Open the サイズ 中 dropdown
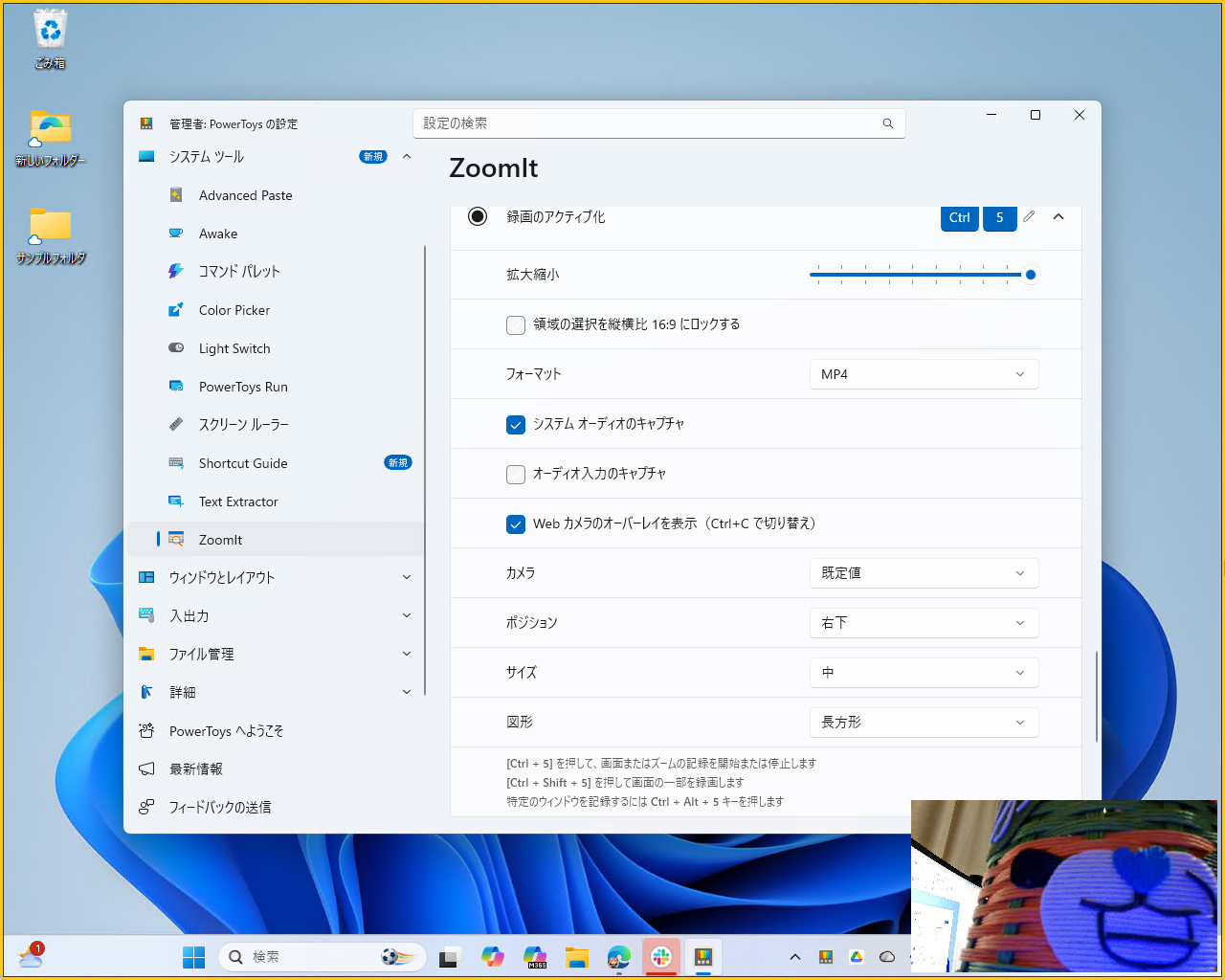 [x=924, y=673]
